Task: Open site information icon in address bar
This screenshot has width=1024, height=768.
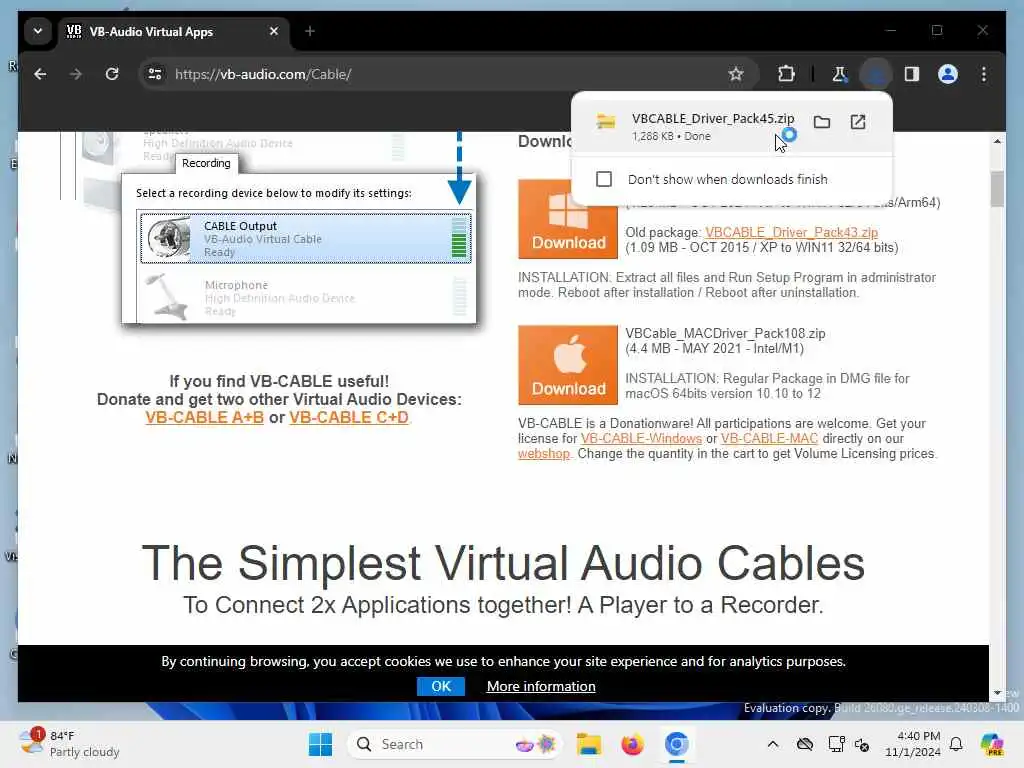Action: click(x=155, y=74)
